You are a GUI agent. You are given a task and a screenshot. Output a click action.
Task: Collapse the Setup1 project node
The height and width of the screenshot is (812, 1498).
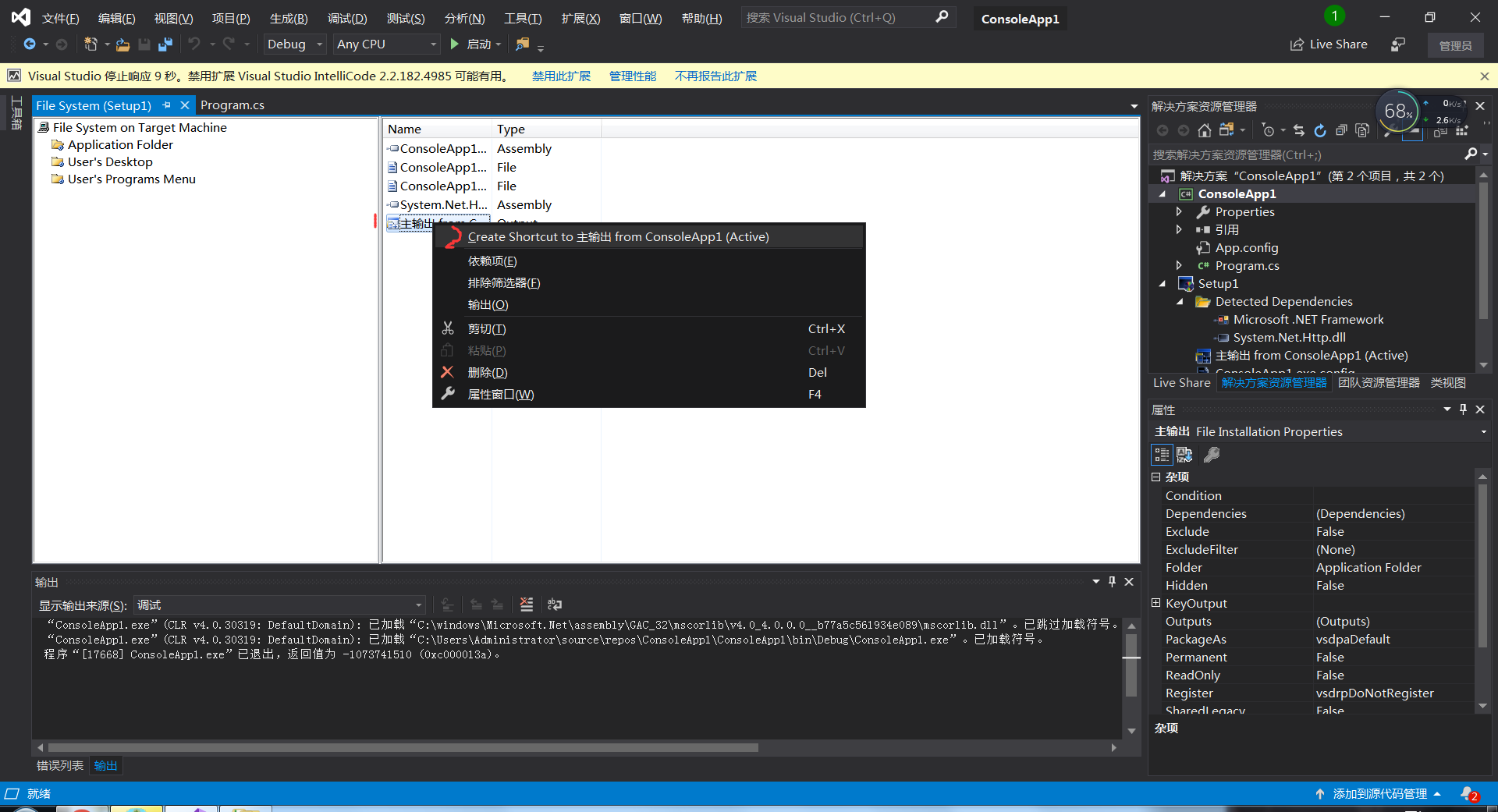[1163, 284]
